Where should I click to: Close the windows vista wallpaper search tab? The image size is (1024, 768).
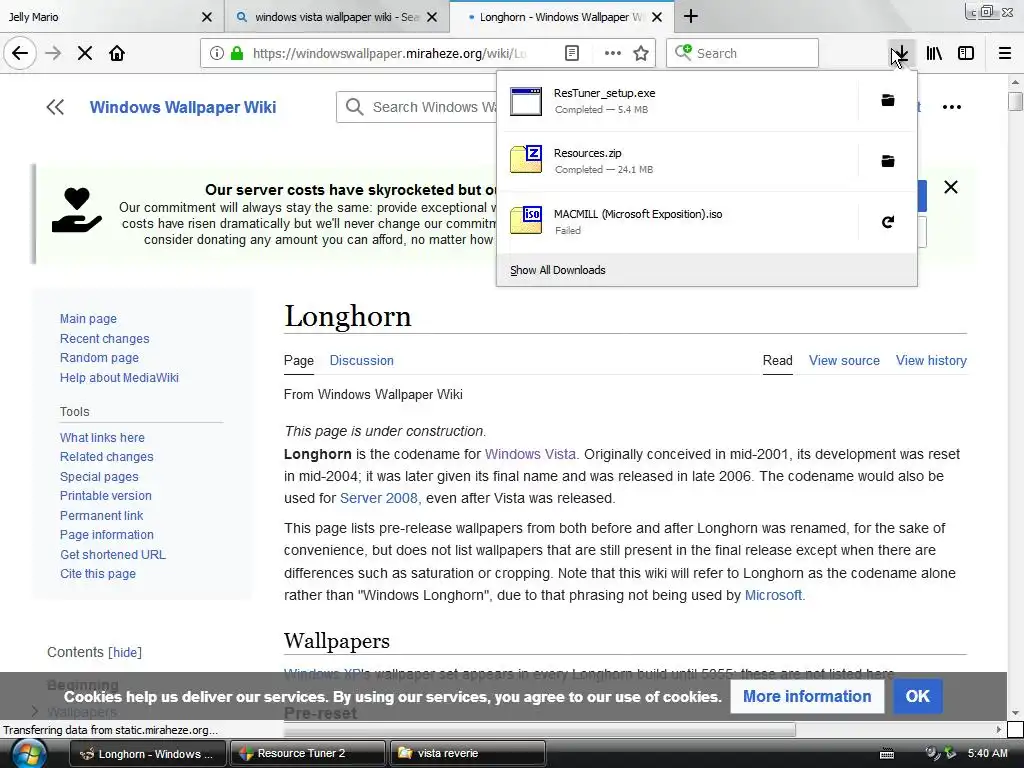pyautogui.click(x=432, y=17)
